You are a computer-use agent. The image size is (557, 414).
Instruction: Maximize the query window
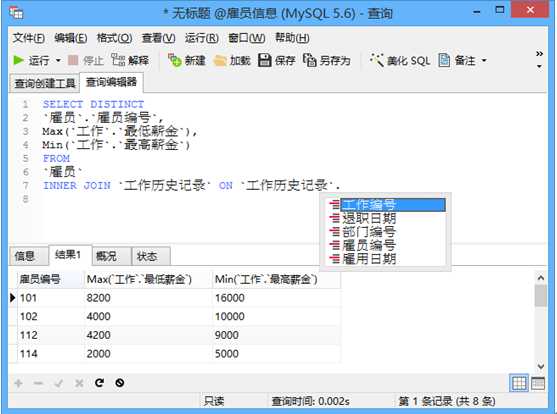click(500, 10)
